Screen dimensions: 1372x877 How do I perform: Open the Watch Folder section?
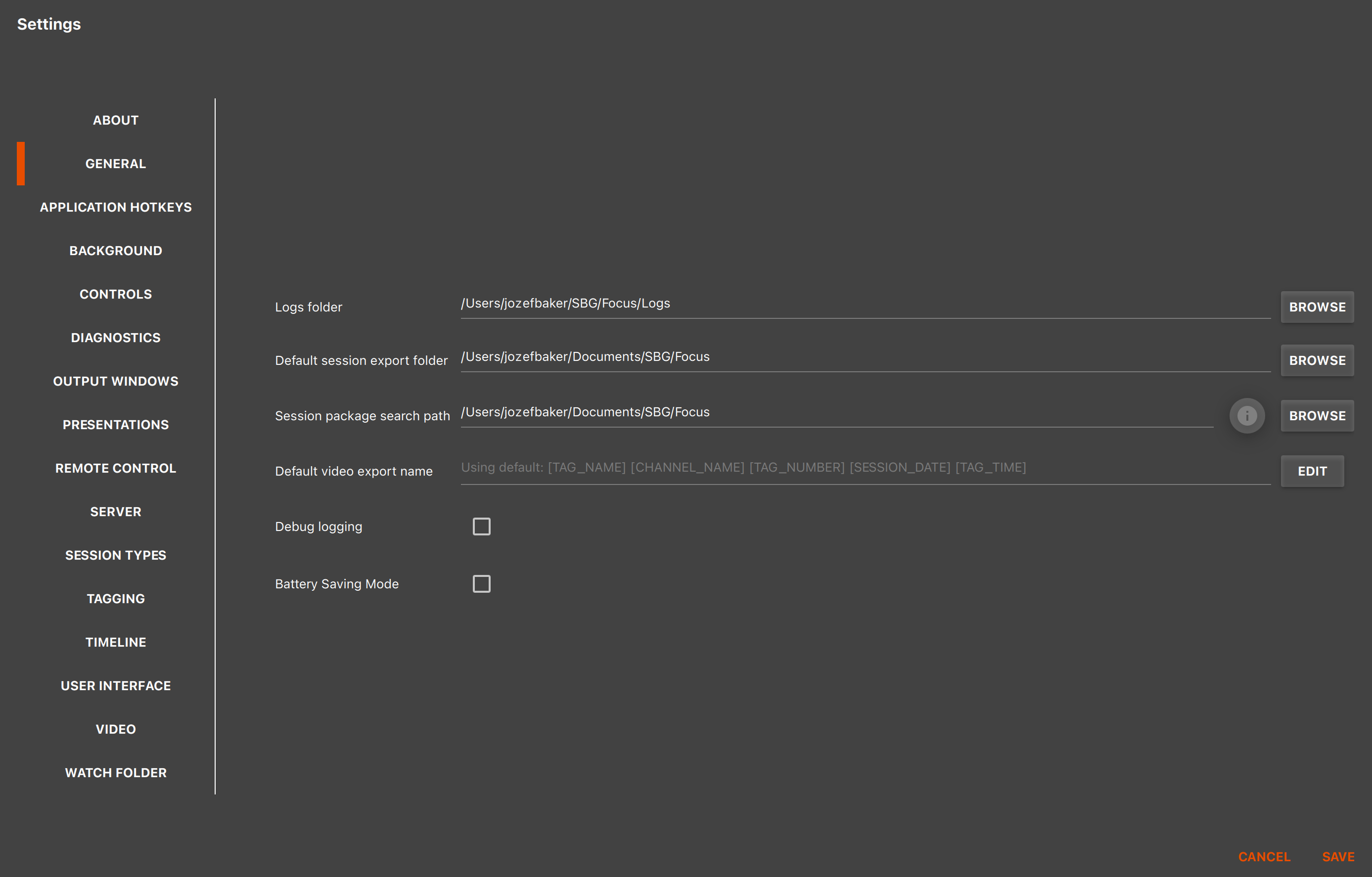point(116,773)
